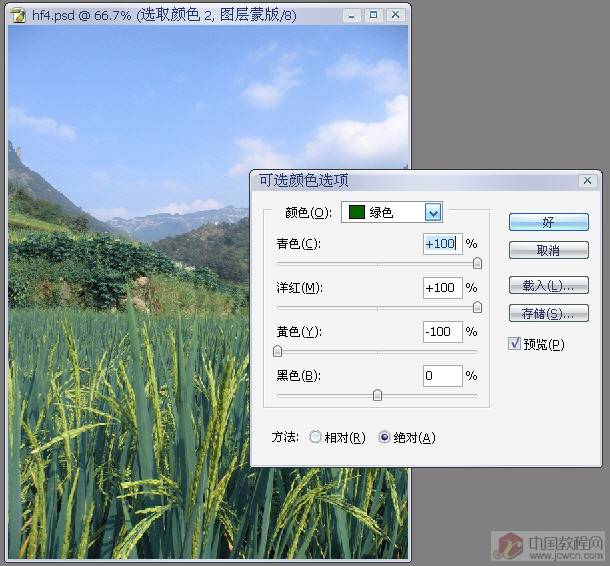The height and width of the screenshot is (566, 610).
Task: Select the 相对(R) method radio button
Action: 316,438
